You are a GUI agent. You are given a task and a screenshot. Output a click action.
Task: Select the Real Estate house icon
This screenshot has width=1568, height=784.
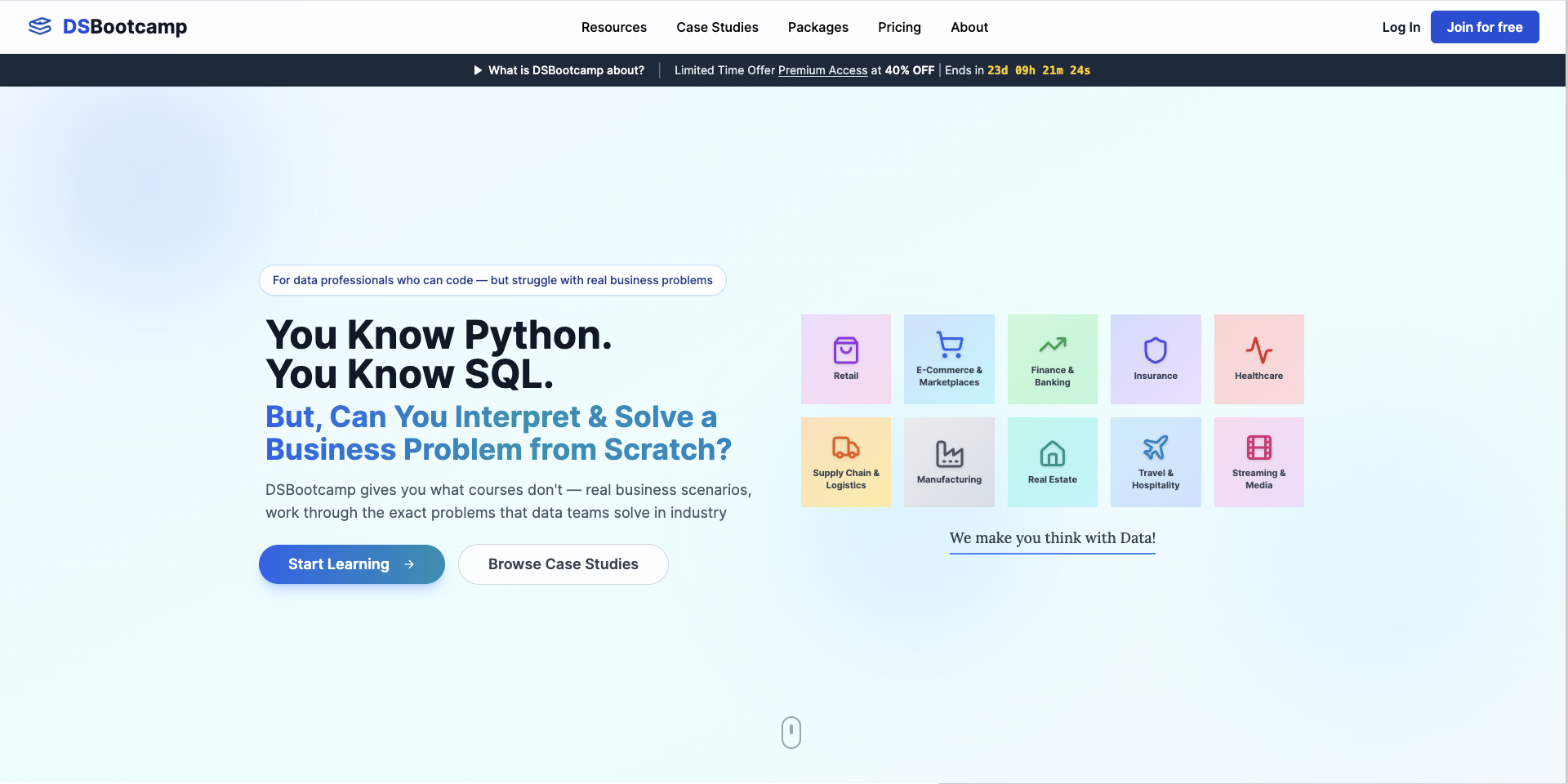tap(1053, 453)
